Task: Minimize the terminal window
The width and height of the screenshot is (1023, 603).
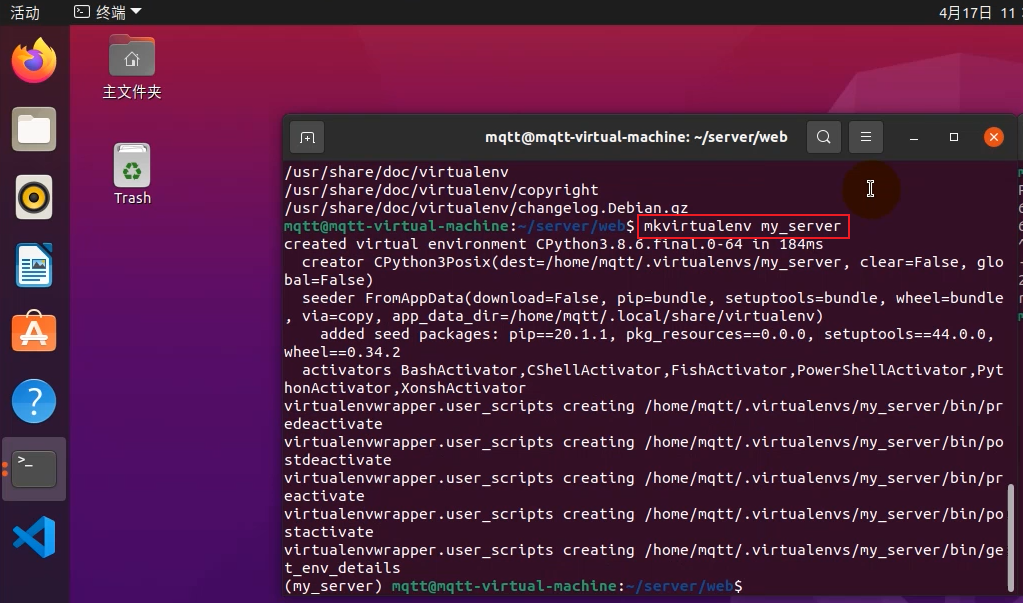Action: tap(914, 138)
